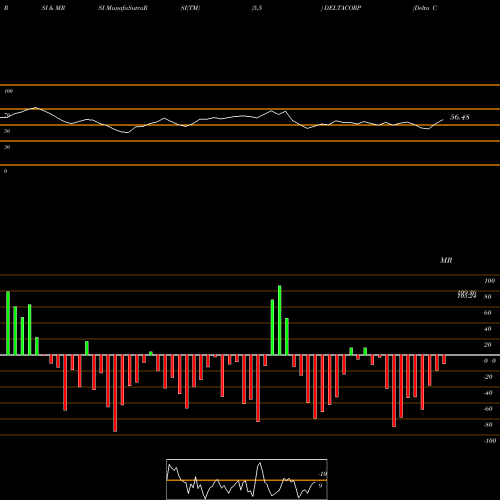
Task: Click the 20 label on MR axis
Action: pos(488,345)
